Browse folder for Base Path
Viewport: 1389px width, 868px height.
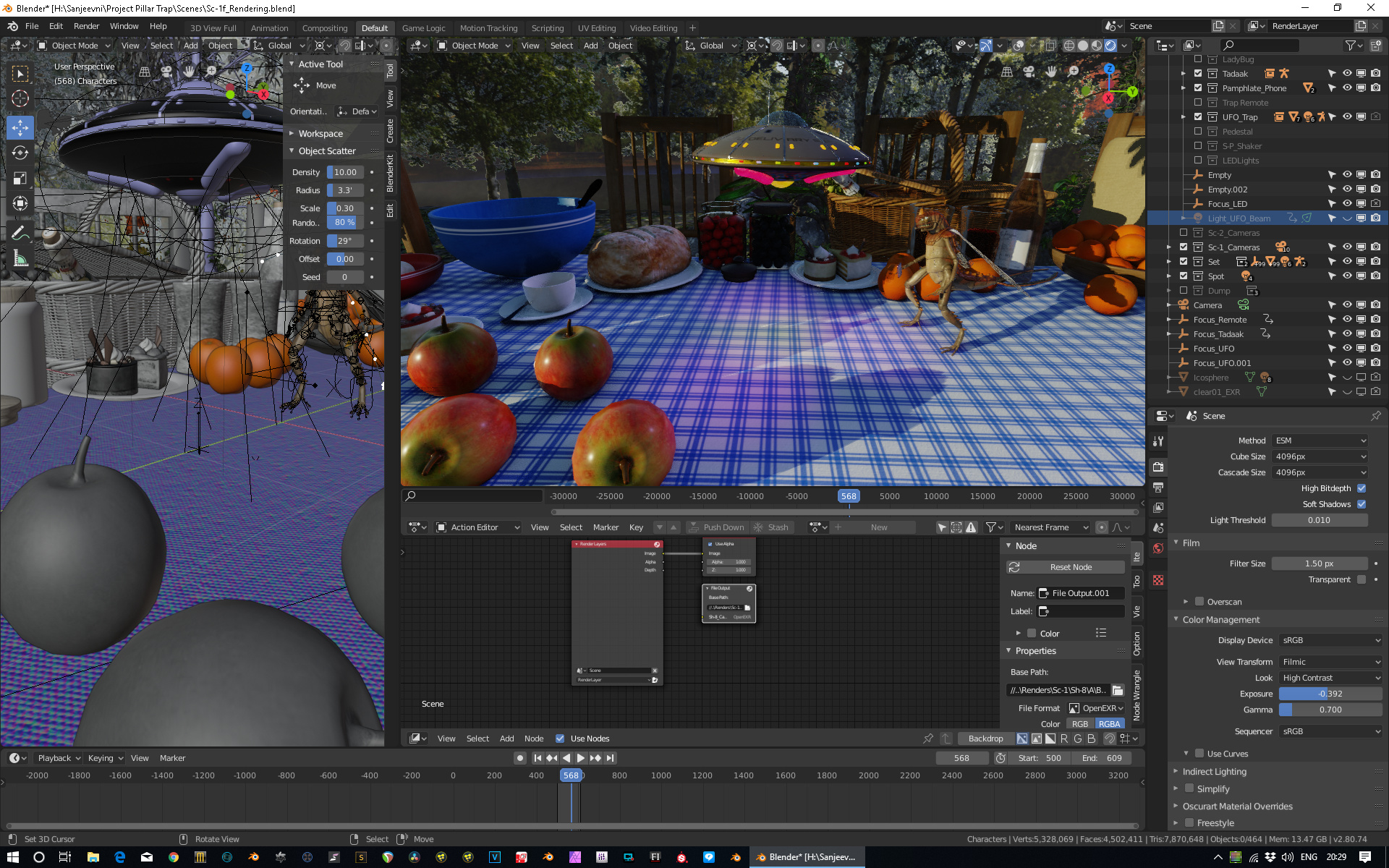coord(1118,690)
